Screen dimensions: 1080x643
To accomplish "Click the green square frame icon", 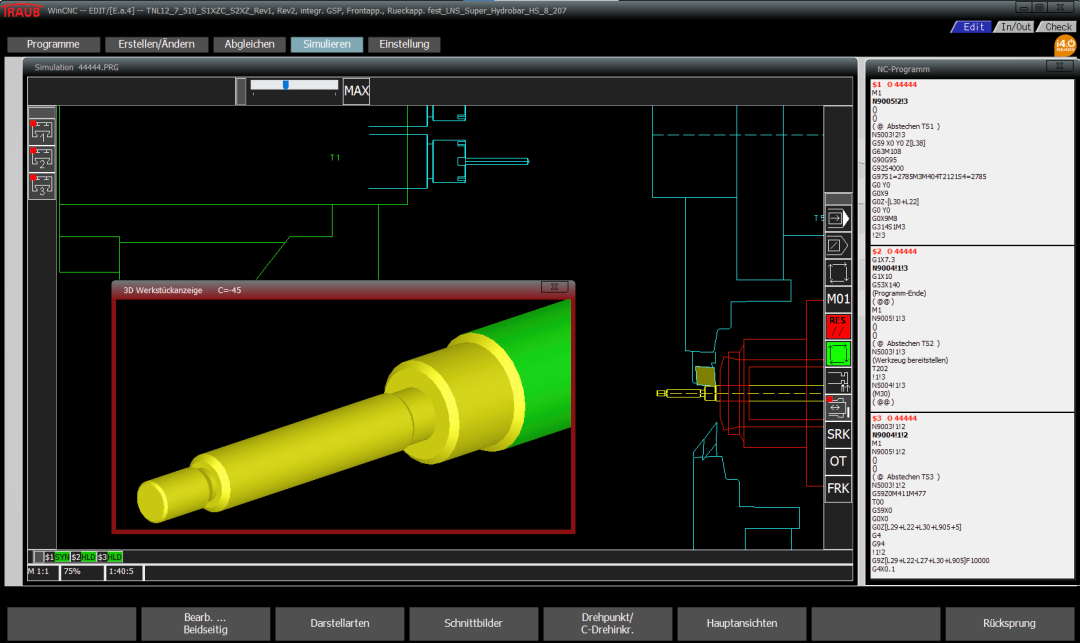I will [838, 353].
